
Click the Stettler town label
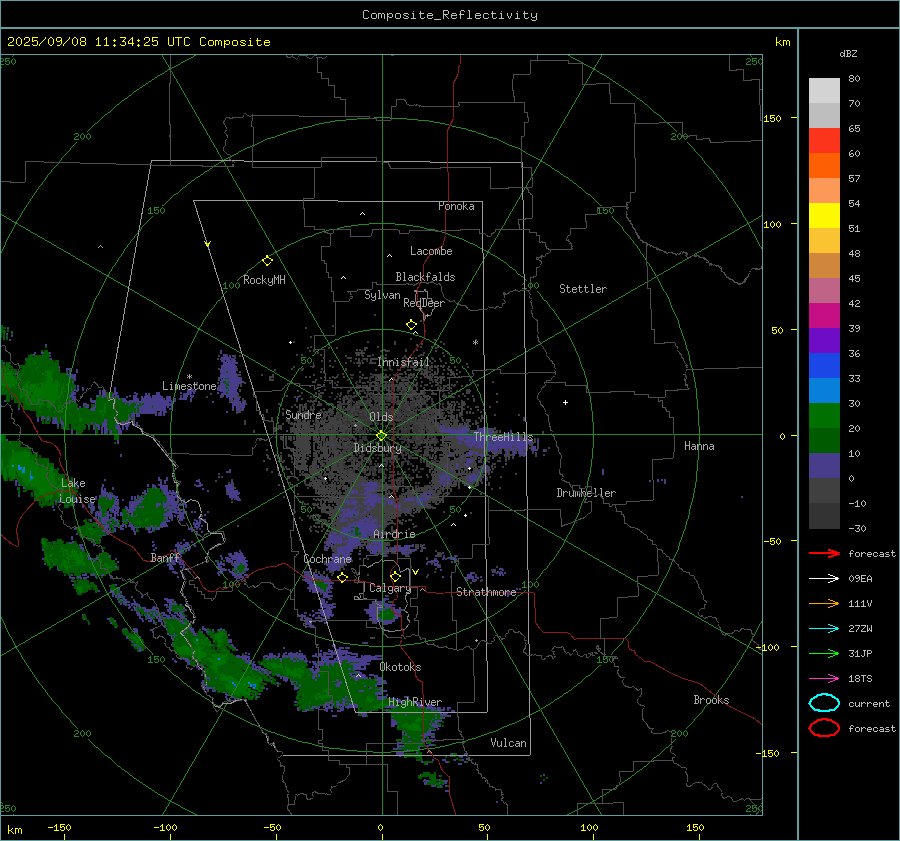583,289
